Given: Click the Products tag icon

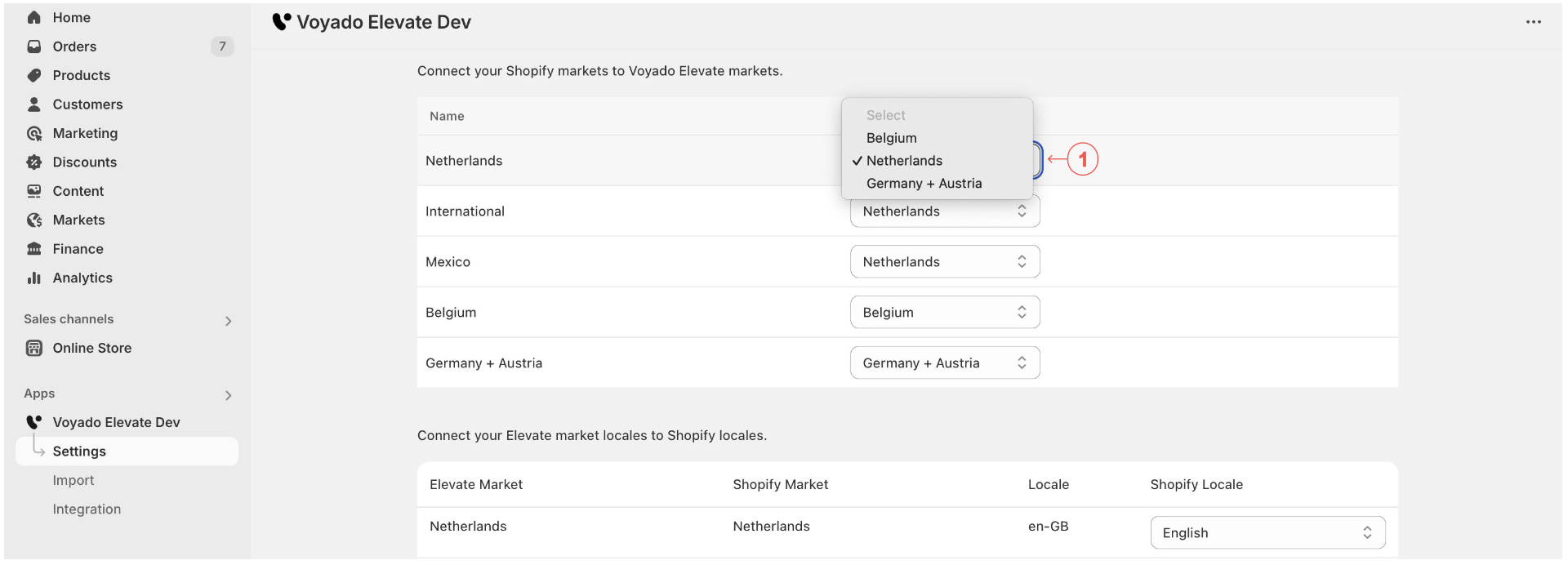Looking at the screenshot, I should pyautogui.click(x=34, y=75).
